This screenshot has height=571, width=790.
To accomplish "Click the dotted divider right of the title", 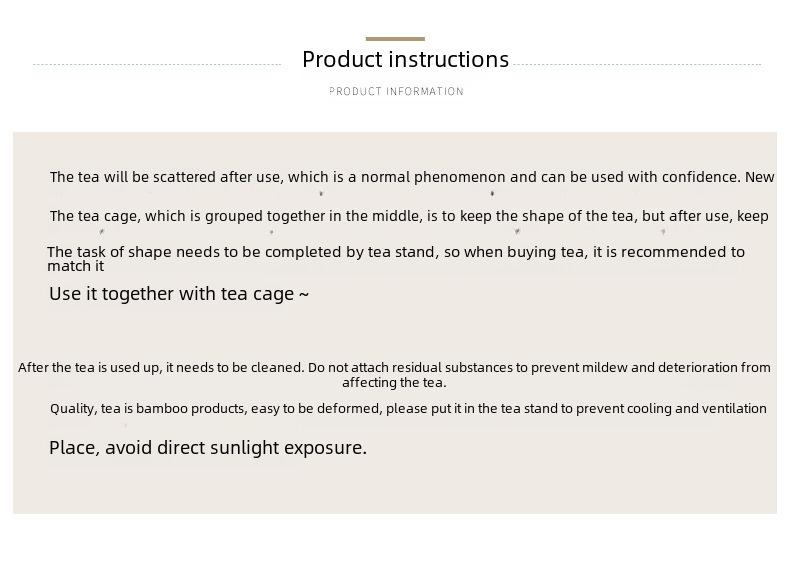I will pyautogui.click(x=638, y=65).
